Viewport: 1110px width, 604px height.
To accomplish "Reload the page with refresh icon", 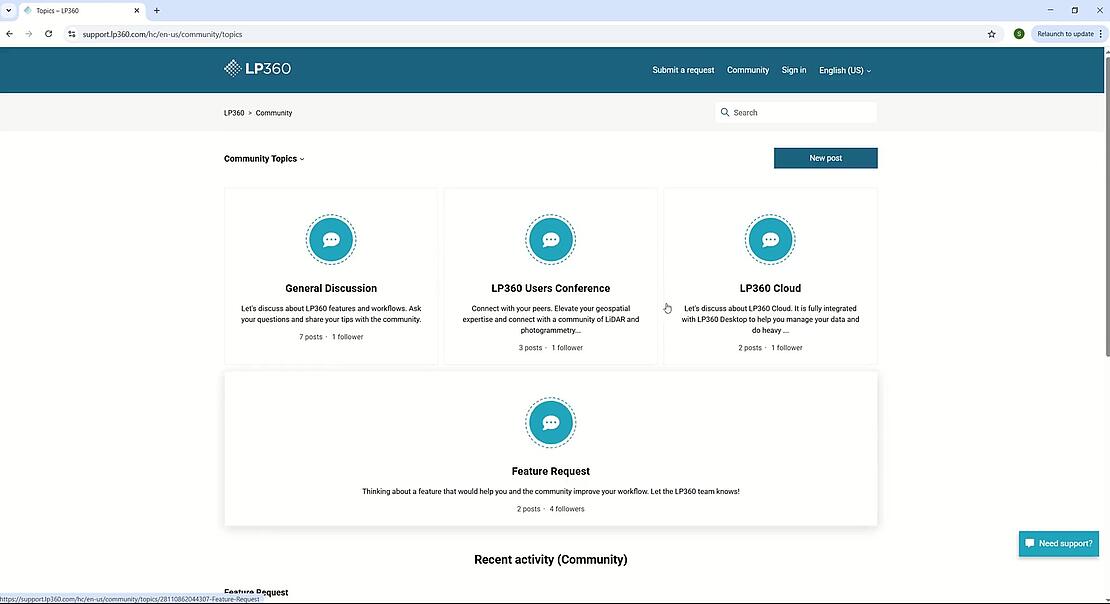I will 48,34.
